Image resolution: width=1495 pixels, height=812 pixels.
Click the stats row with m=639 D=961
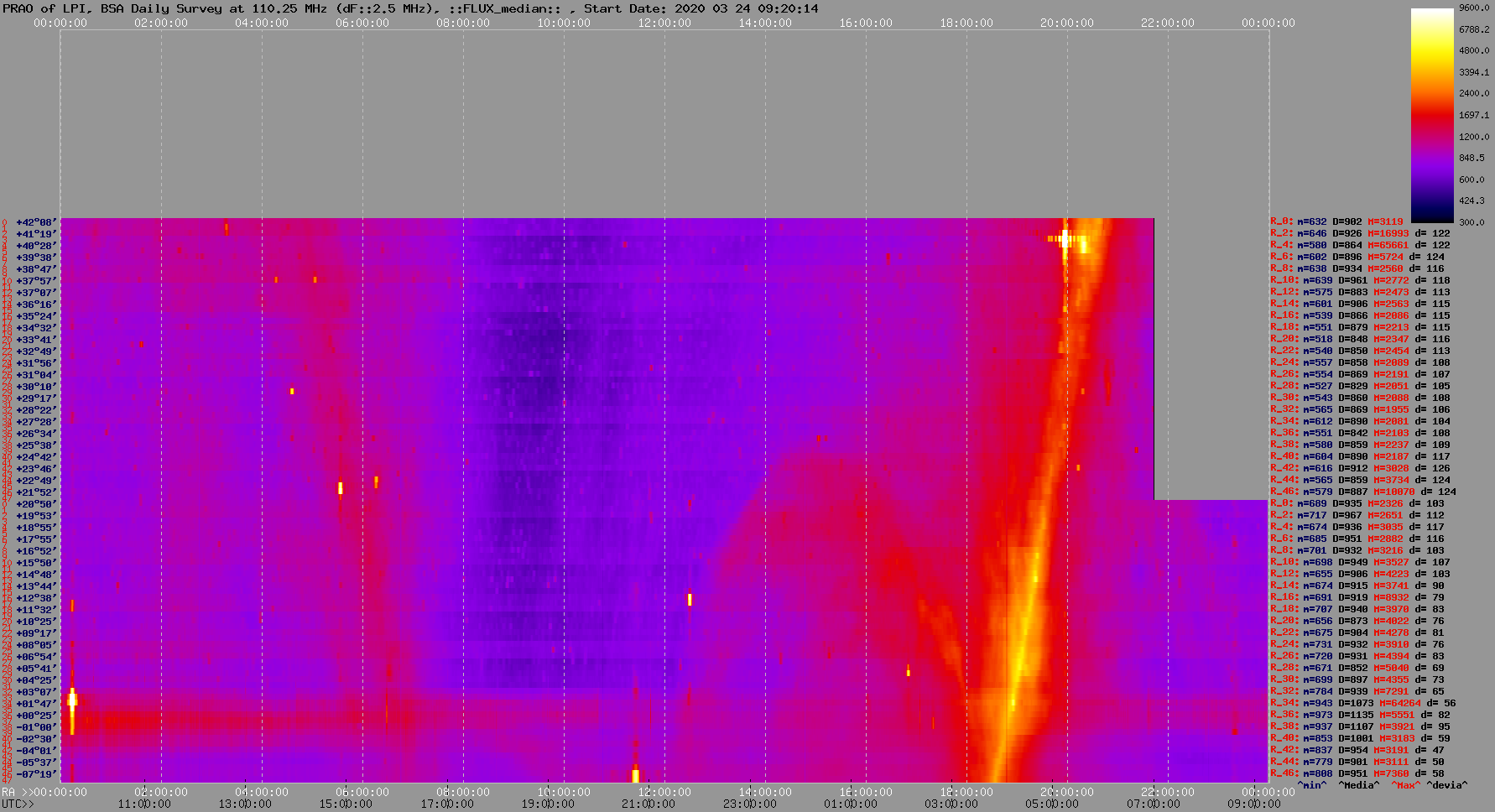pos(1361,281)
